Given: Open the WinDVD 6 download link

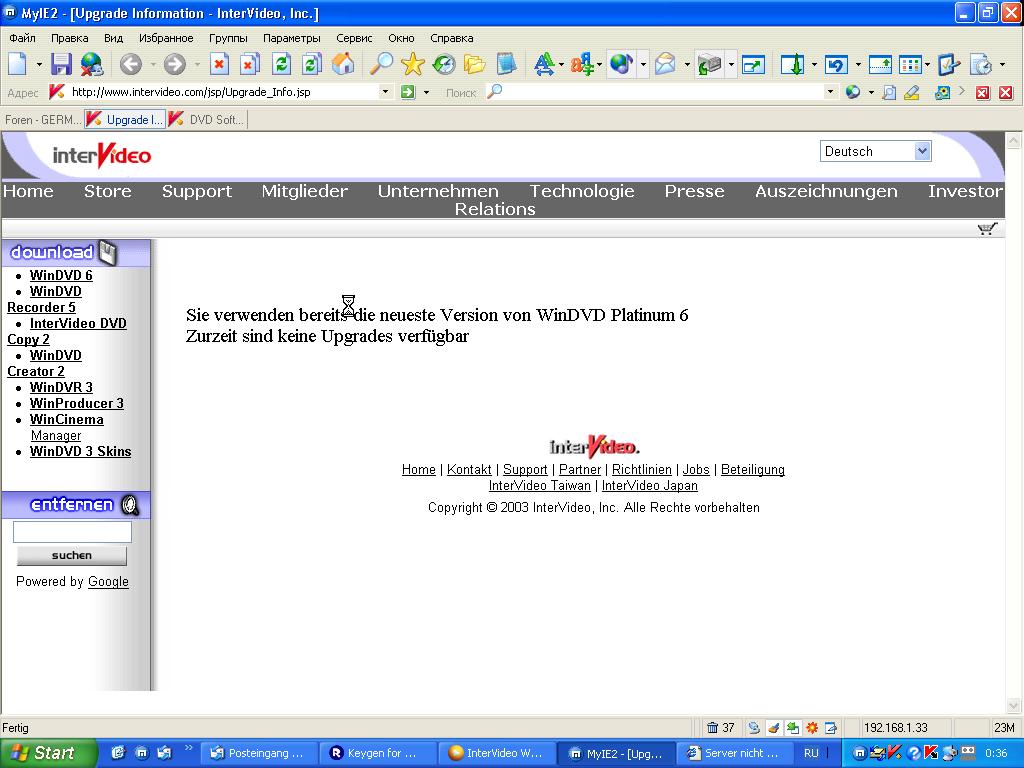Looking at the screenshot, I should point(61,276).
